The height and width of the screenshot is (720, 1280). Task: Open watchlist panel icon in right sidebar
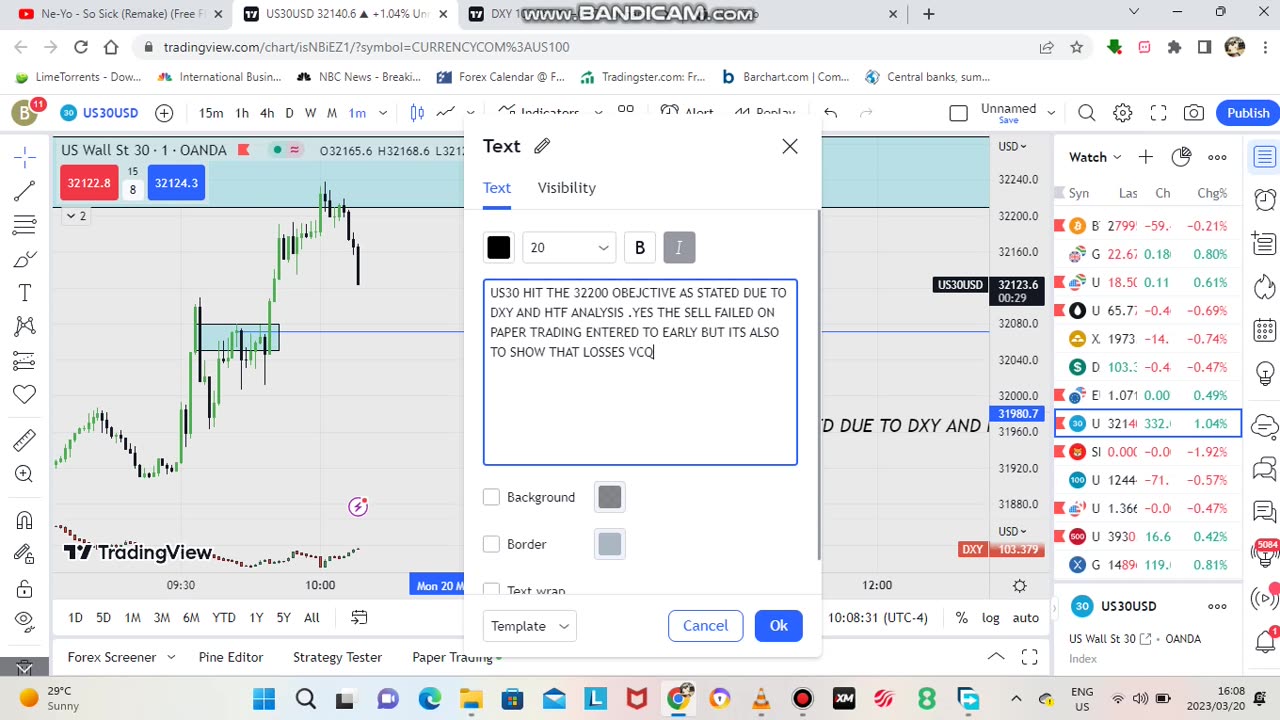pos(1265,157)
